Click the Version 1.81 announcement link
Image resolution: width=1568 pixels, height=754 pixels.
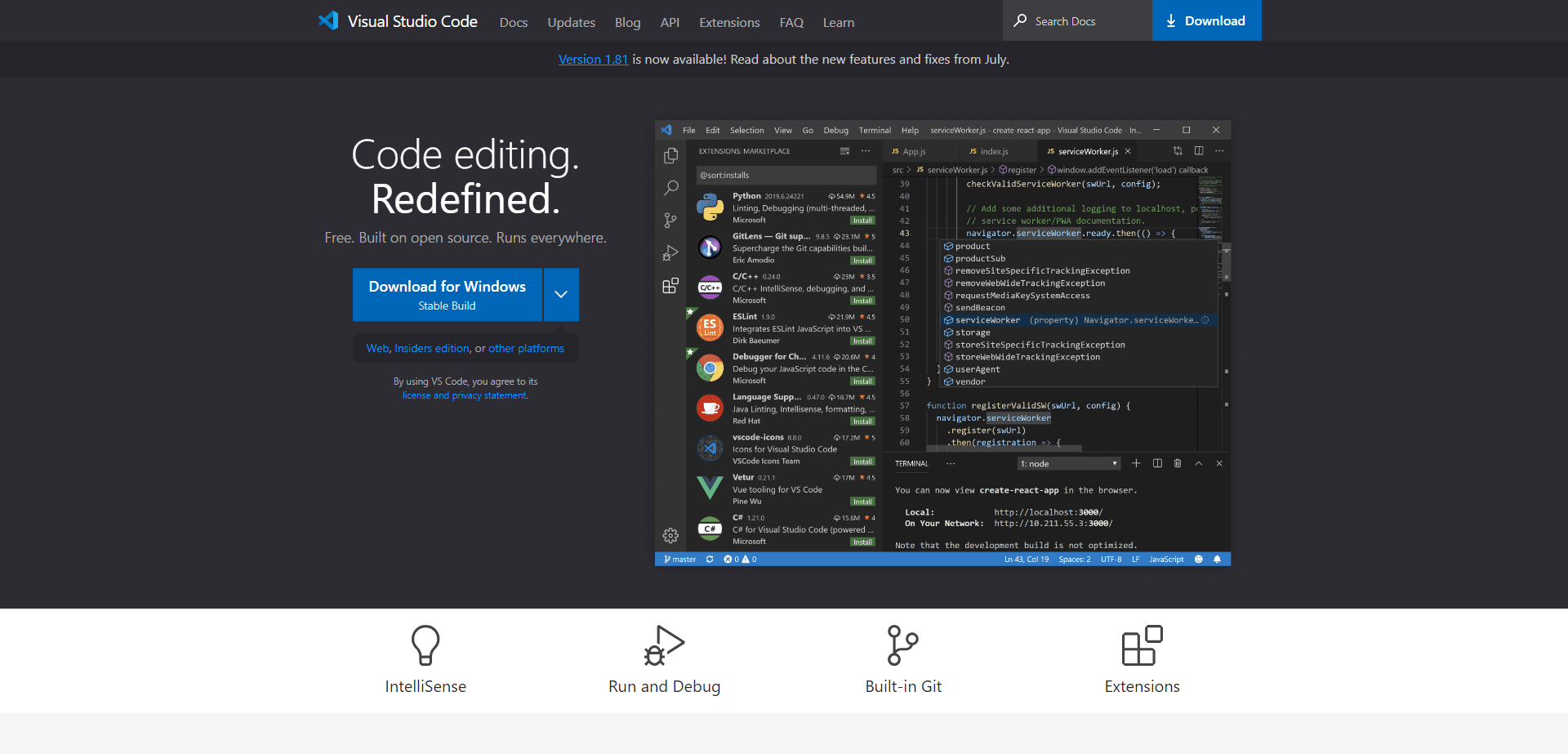click(594, 59)
